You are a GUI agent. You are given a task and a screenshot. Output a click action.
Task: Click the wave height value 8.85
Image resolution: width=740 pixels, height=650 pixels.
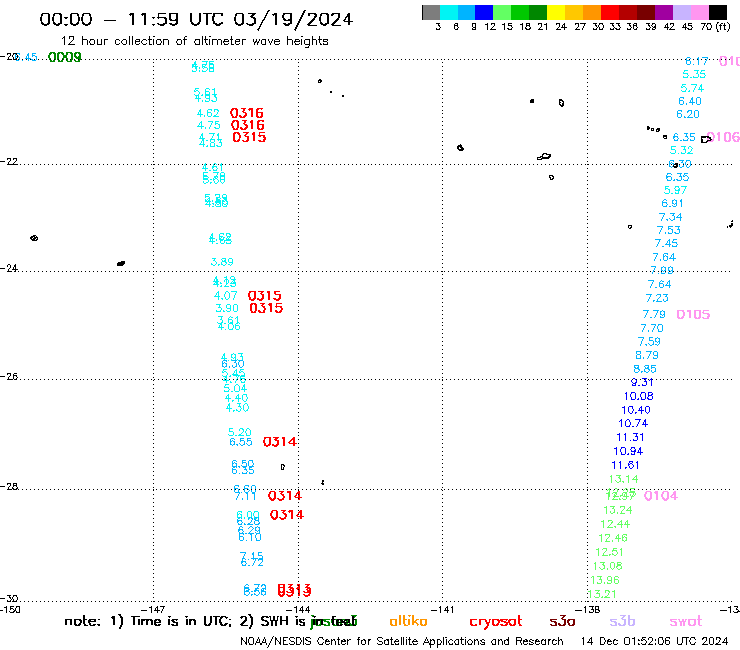pos(645,369)
